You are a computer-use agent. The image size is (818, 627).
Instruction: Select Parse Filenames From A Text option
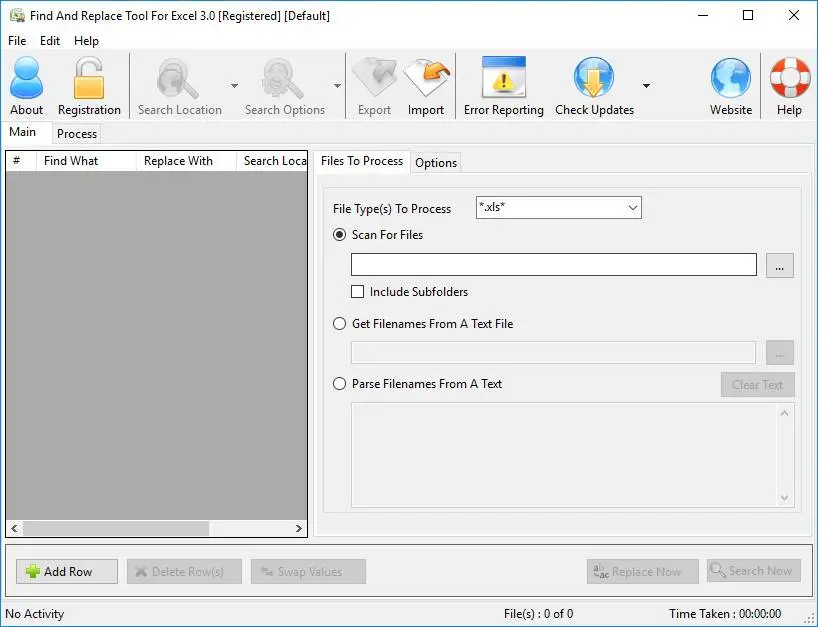tap(340, 384)
